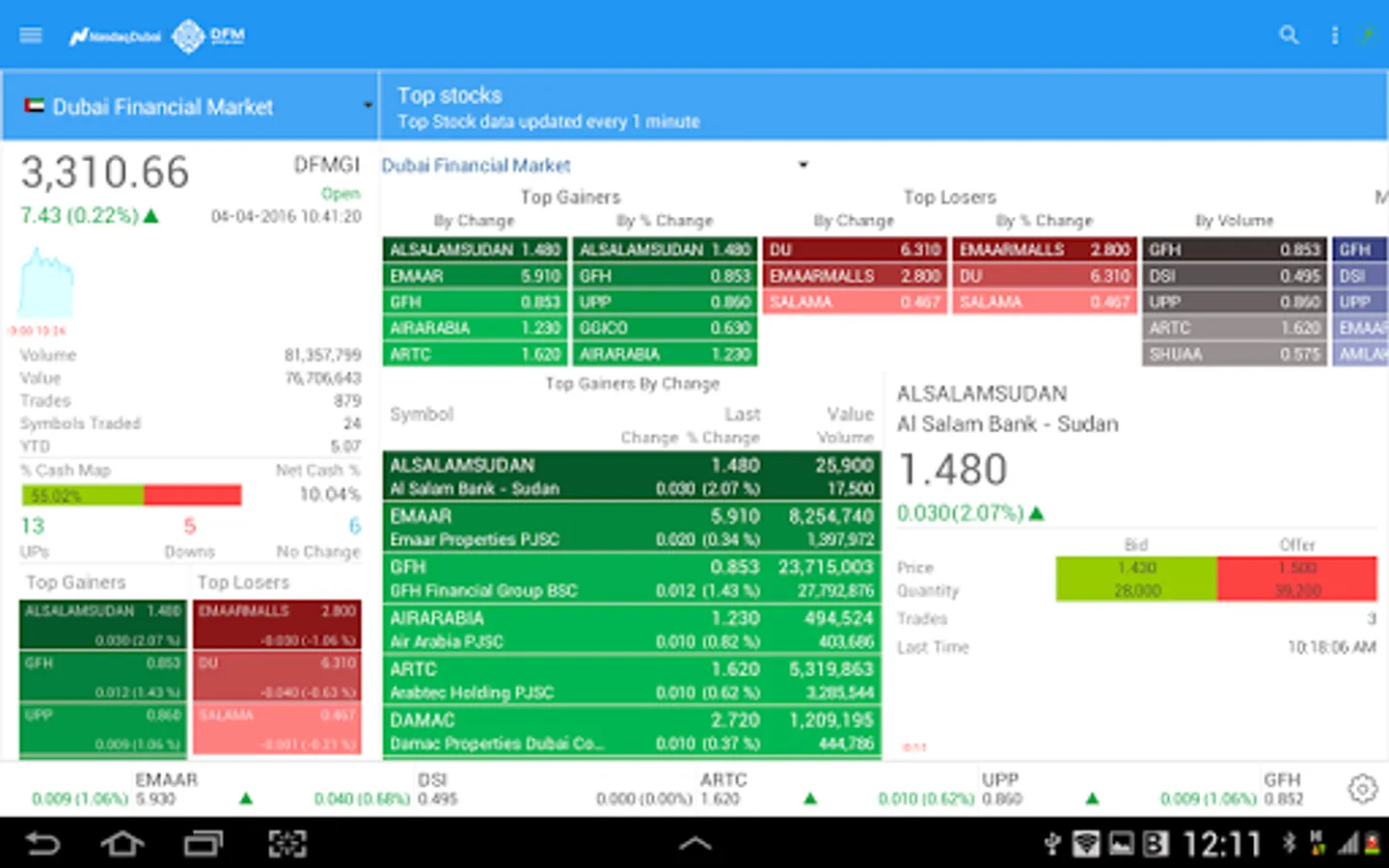Open the 12:11 clock in status bar
Viewport: 1389px width, 868px height.
[1222, 845]
